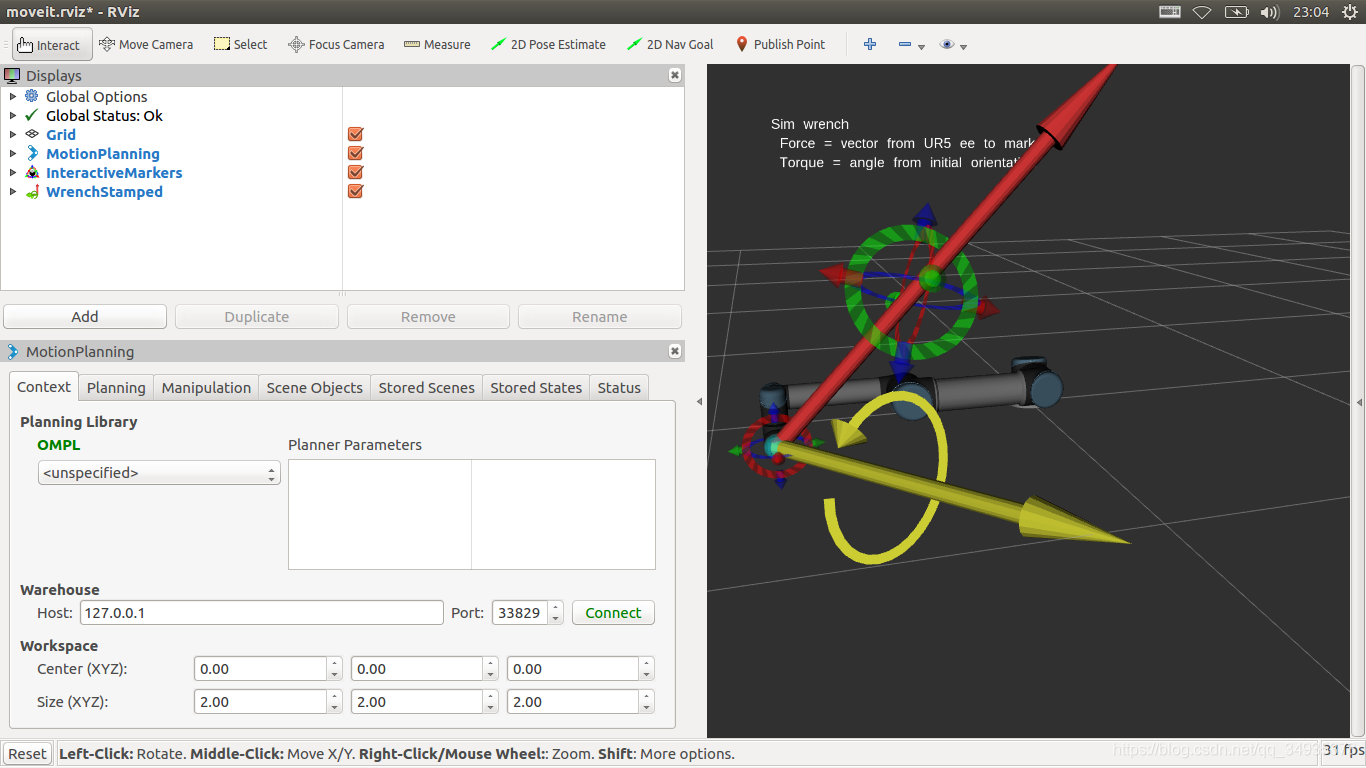The image size is (1366, 768).
Task: Expand the WrenchStamped display properties
Action: (12, 191)
